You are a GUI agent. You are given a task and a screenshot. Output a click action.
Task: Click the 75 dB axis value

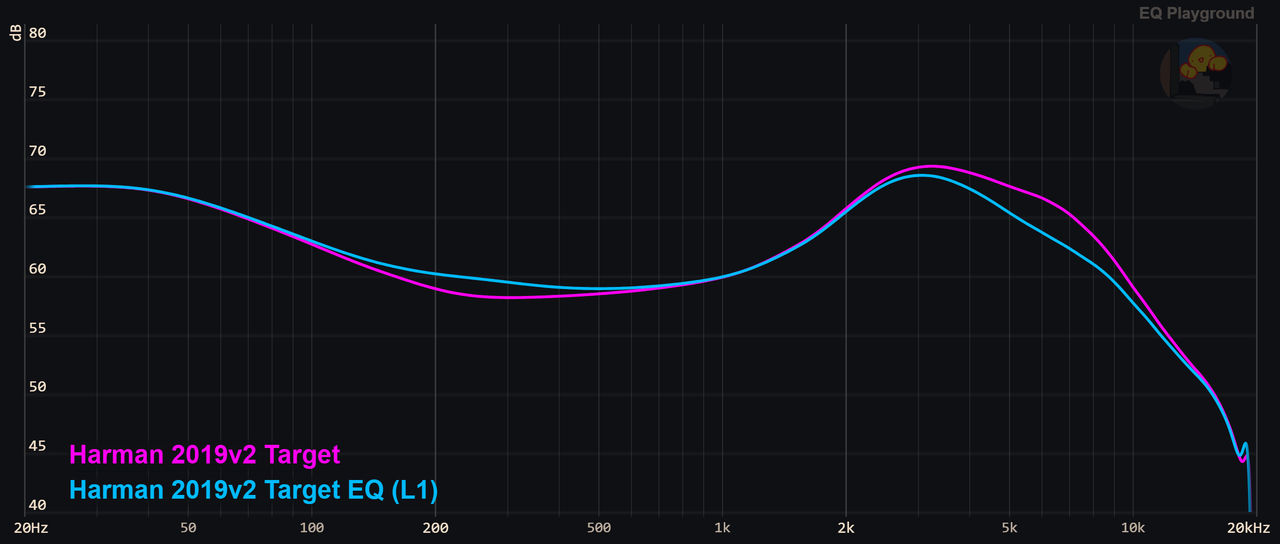(38, 92)
